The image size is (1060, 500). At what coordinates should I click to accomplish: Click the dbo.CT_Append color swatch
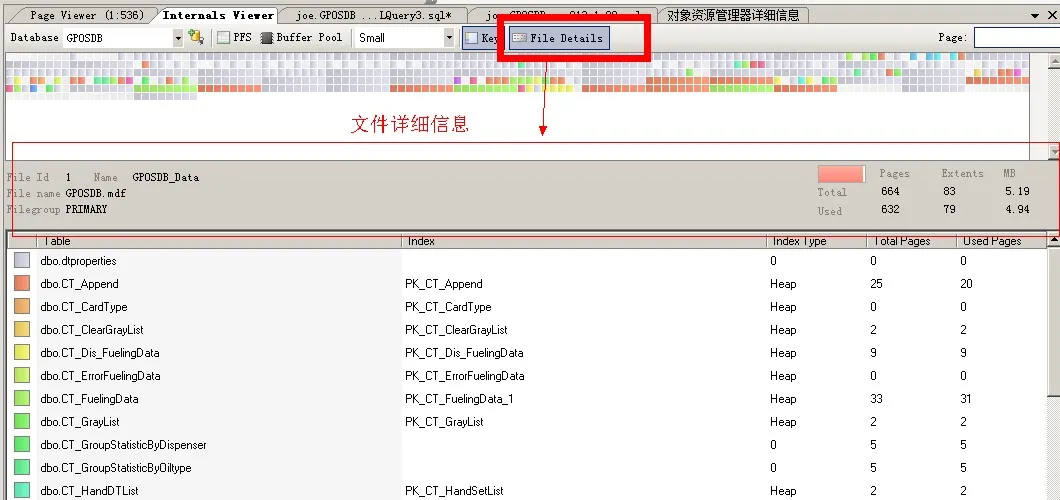click(22, 283)
